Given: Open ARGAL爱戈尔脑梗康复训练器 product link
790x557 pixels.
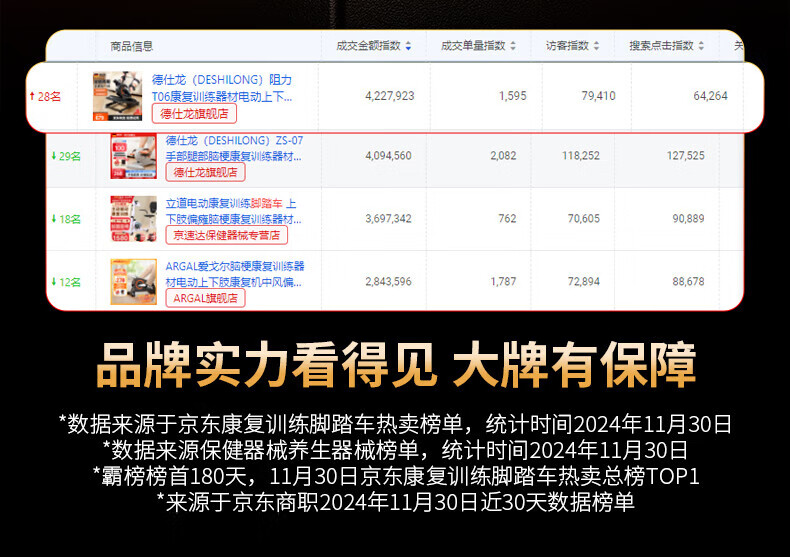Looking at the screenshot, I should [234, 273].
